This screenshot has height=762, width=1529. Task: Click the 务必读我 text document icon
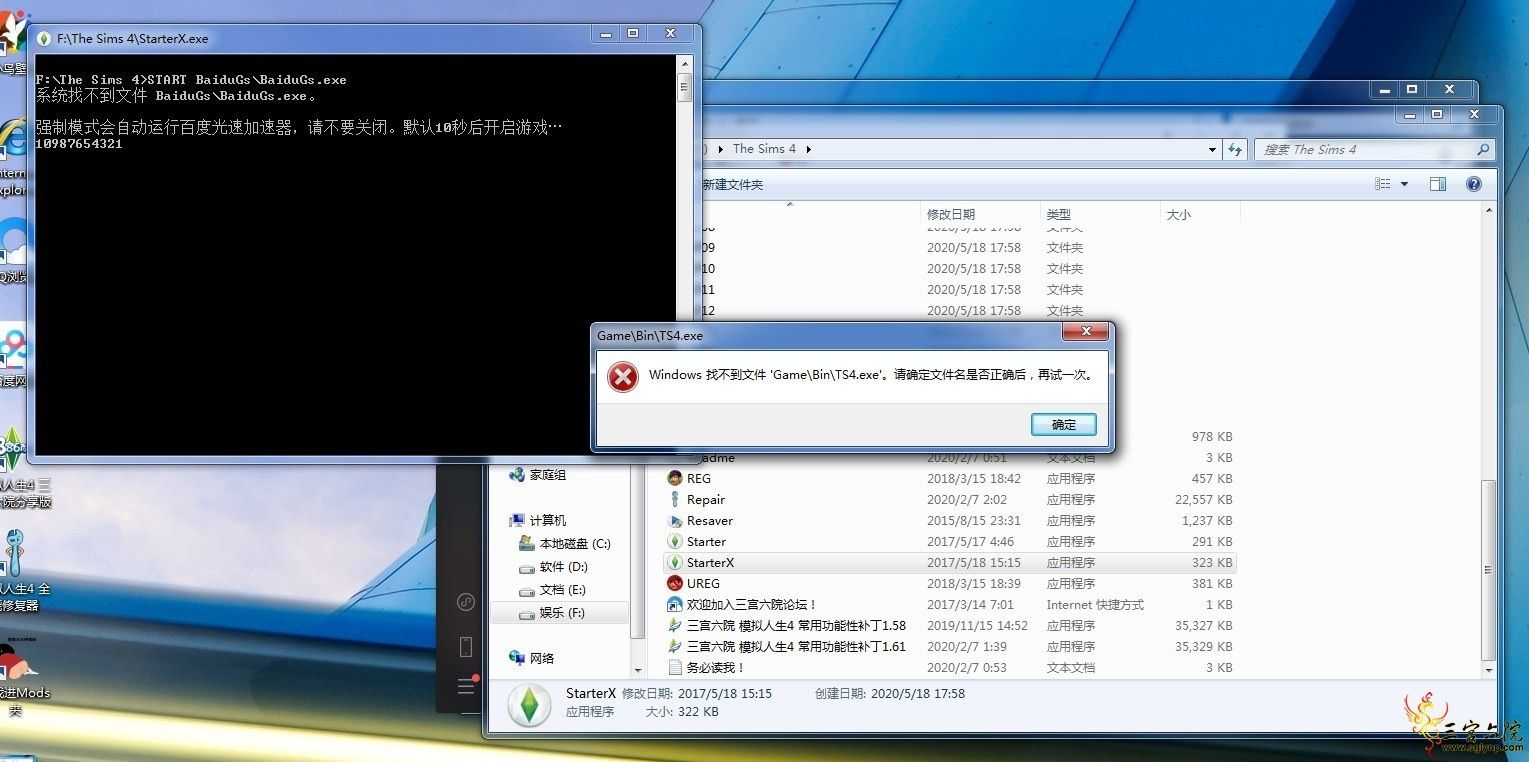point(674,667)
